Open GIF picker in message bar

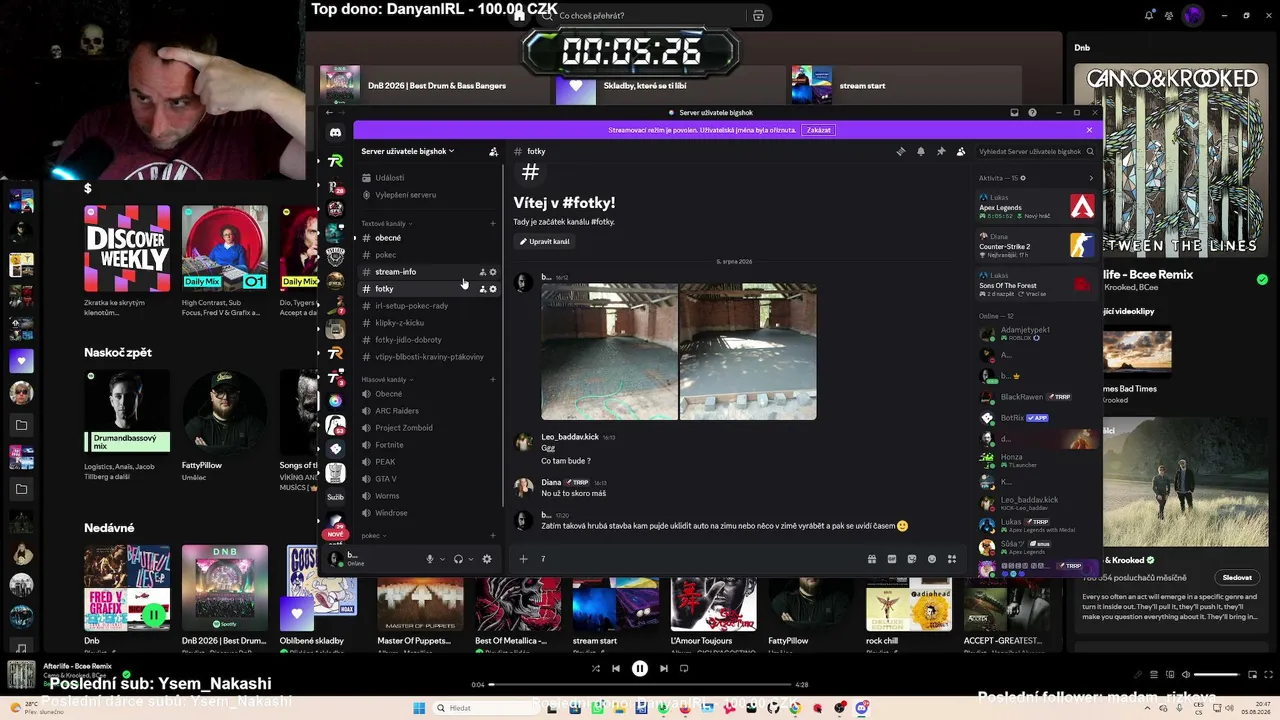click(892, 559)
